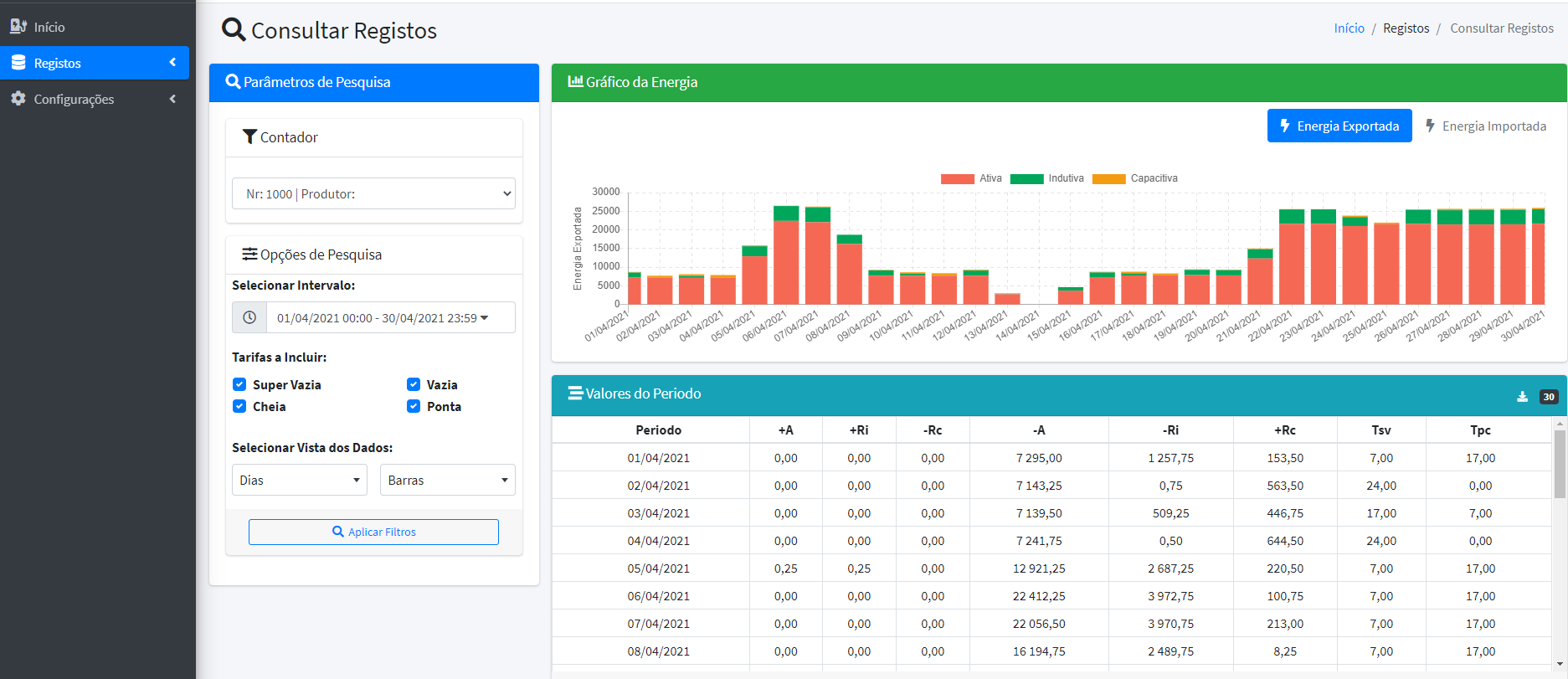The width and height of the screenshot is (1568, 679).
Task: Switch to Energia Importada tab
Action: [x=1485, y=126]
